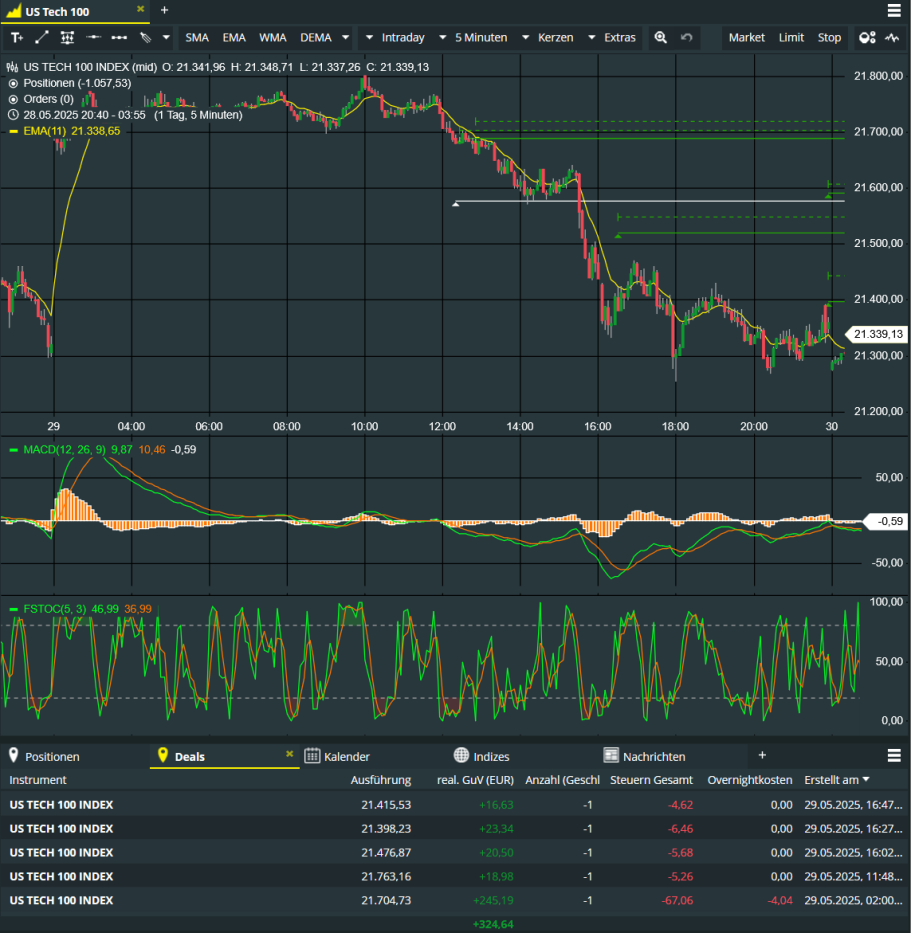Switch to the Positionen tab
Image resolution: width=911 pixels, height=933 pixels.
click(52, 756)
